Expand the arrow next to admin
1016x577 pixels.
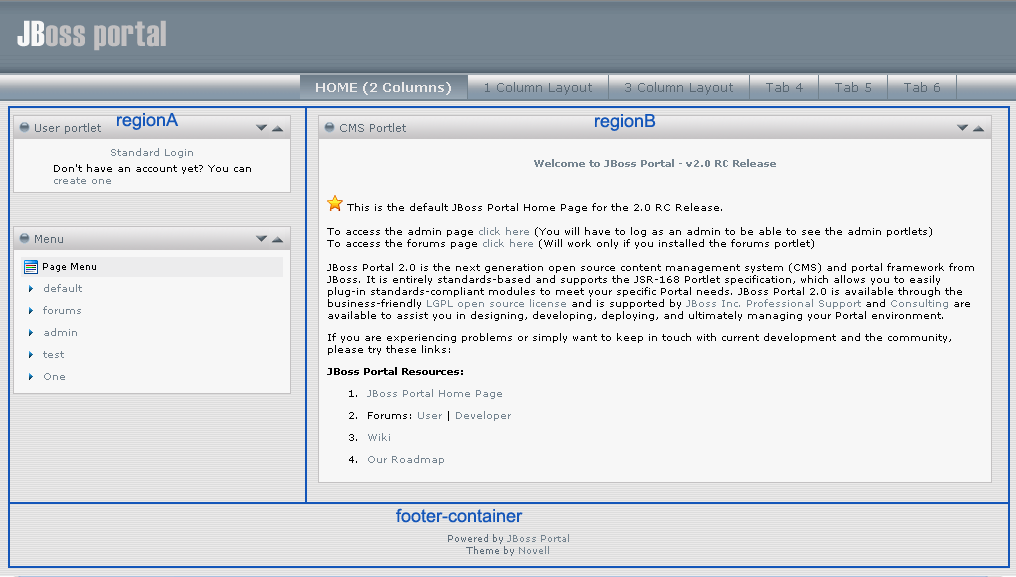click(x=31, y=333)
